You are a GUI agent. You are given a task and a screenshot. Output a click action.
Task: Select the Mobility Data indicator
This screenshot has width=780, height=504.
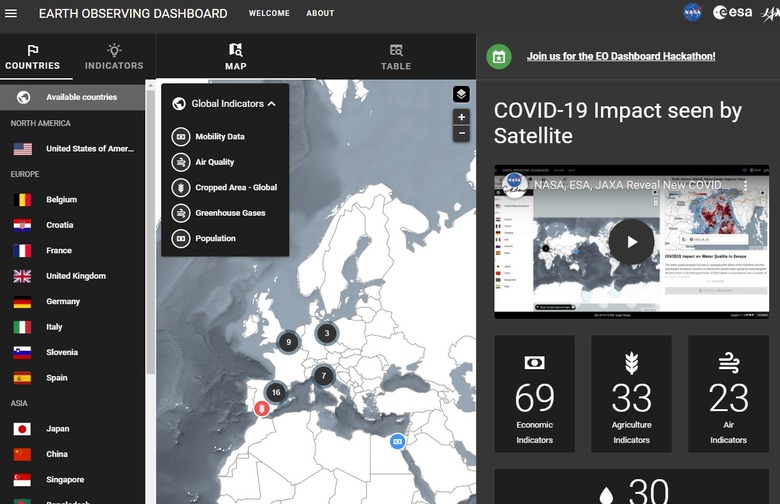[x=219, y=137]
